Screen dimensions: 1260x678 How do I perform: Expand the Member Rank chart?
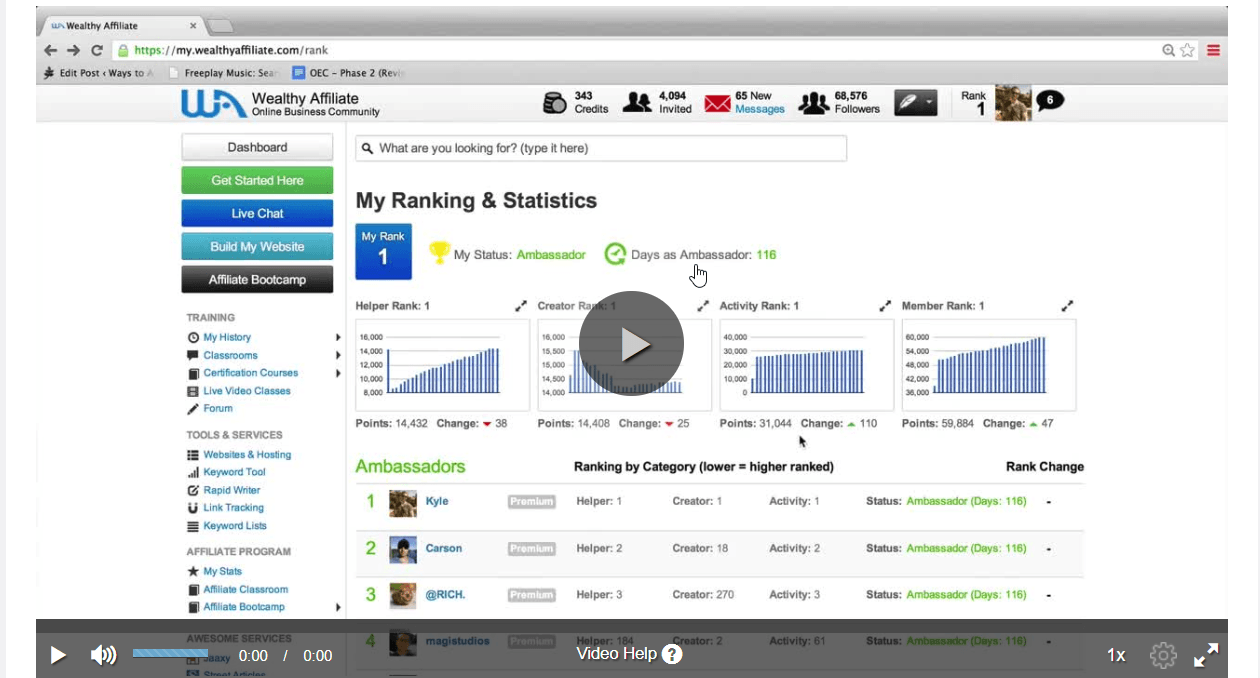point(1067,306)
